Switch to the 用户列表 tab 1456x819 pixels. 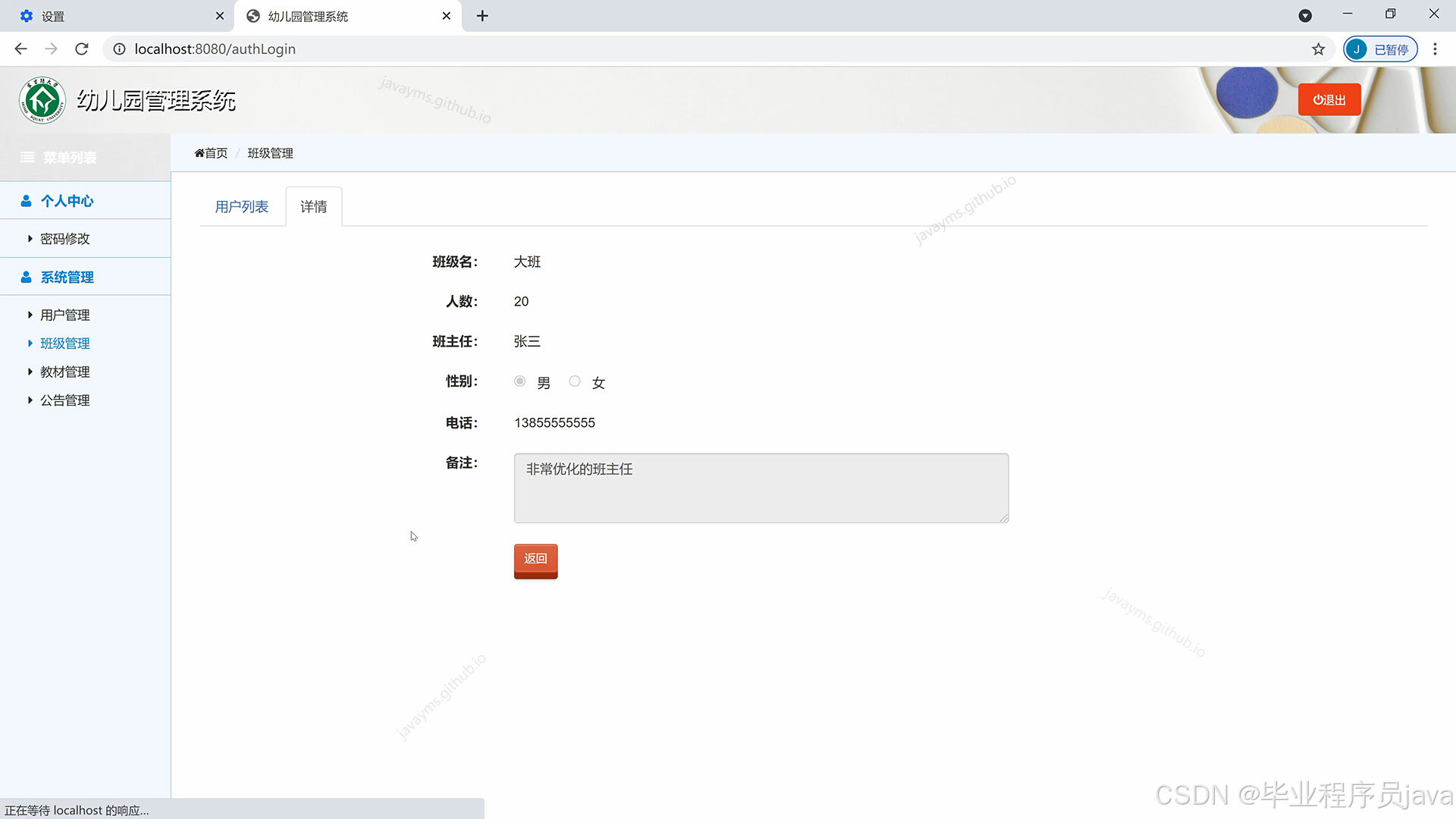point(242,207)
